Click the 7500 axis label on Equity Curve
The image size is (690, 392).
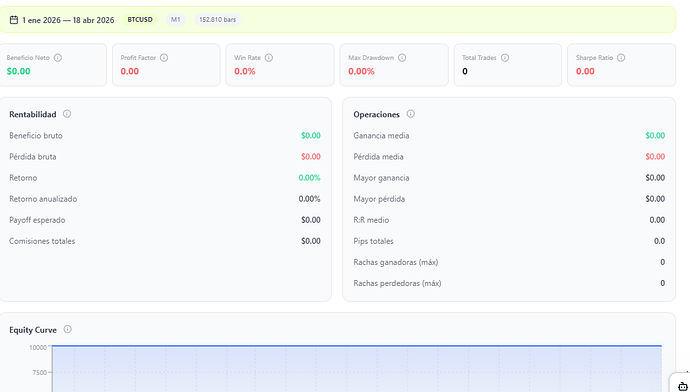[x=39, y=372]
